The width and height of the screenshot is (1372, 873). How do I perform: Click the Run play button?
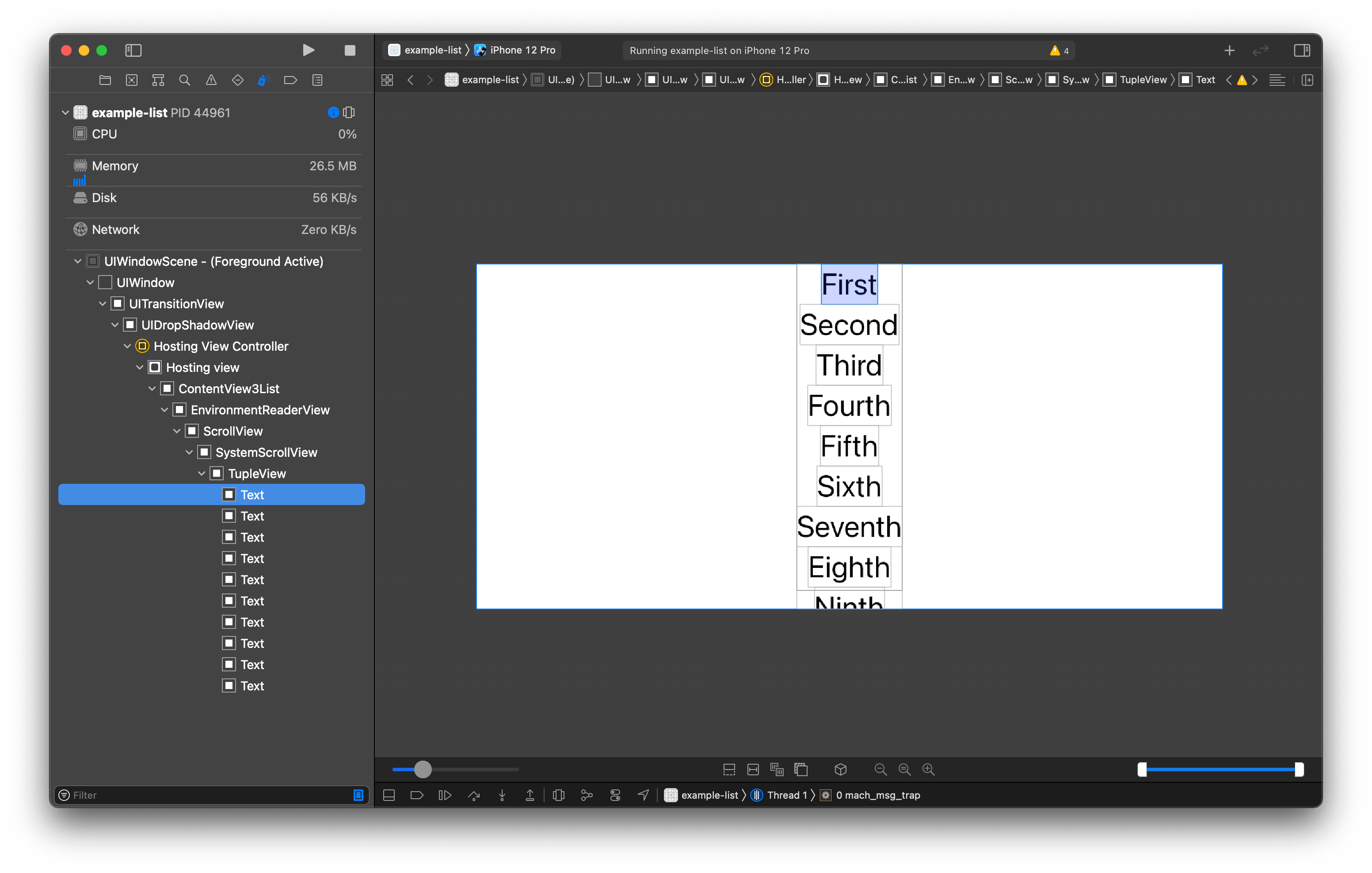(x=308, y=50)
